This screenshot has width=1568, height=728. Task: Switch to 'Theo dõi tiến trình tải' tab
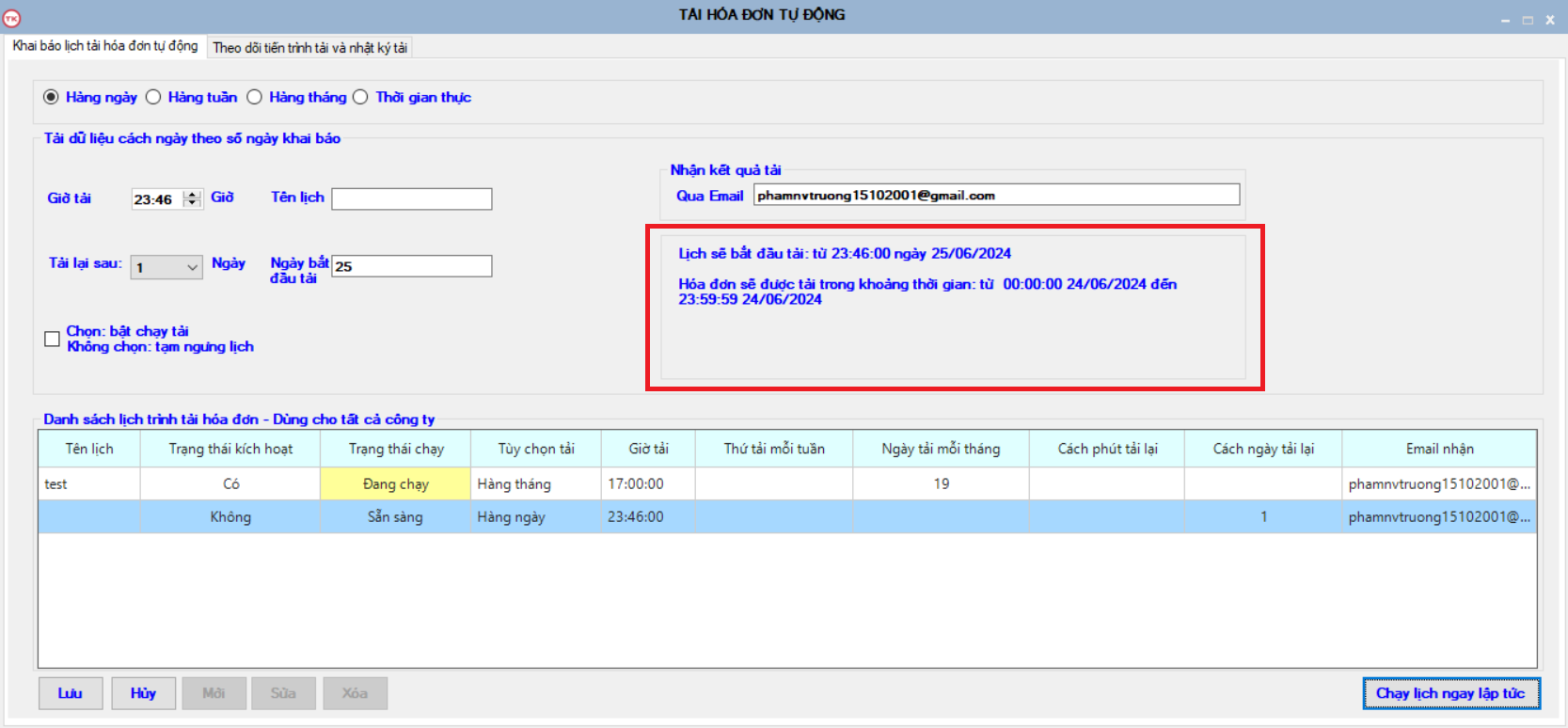(x=309, y=48)
